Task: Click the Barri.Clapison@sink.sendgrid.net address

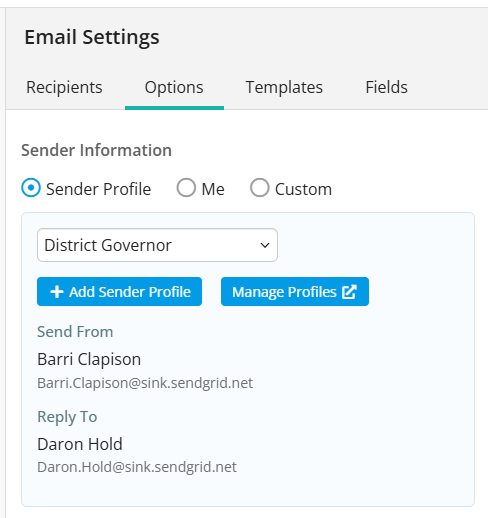Action: 145,383
